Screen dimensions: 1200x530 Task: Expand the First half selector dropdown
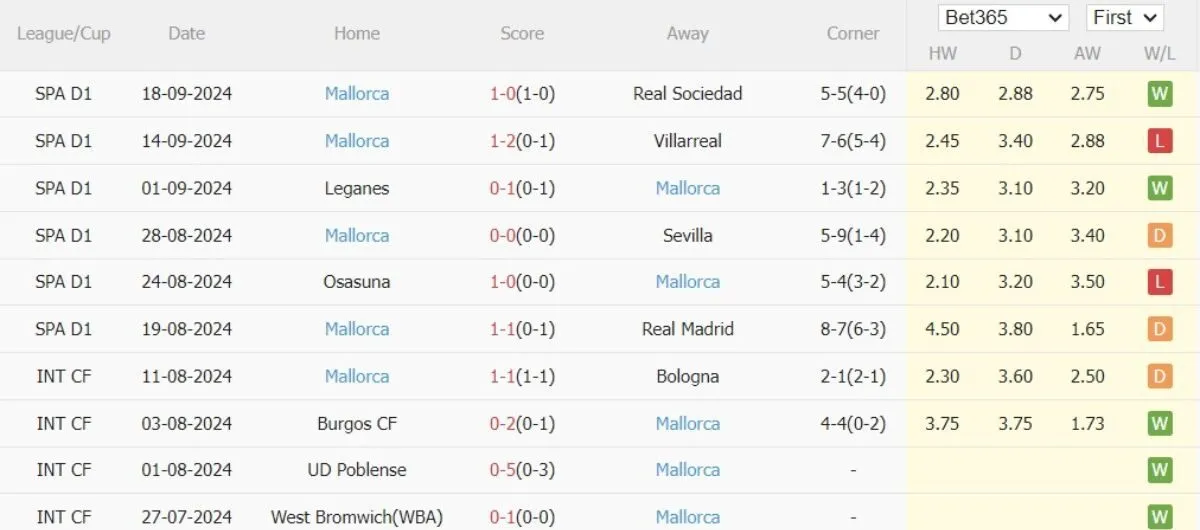click(x=1124, y=18)
